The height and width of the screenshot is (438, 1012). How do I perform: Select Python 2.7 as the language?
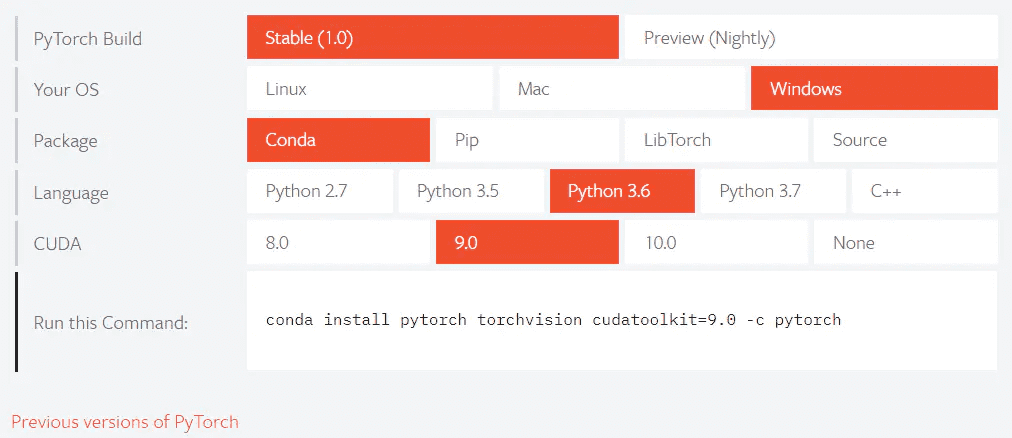pyautogui.click(x=319, y=191)
